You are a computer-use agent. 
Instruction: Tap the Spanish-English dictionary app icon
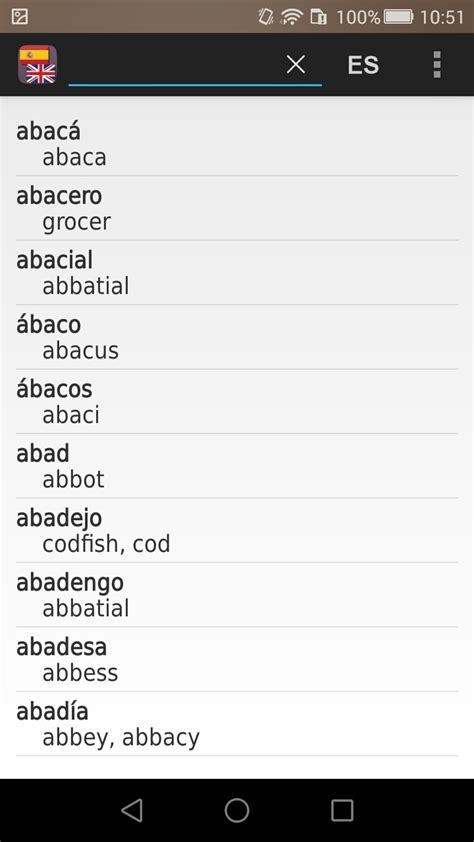(37, 64)
